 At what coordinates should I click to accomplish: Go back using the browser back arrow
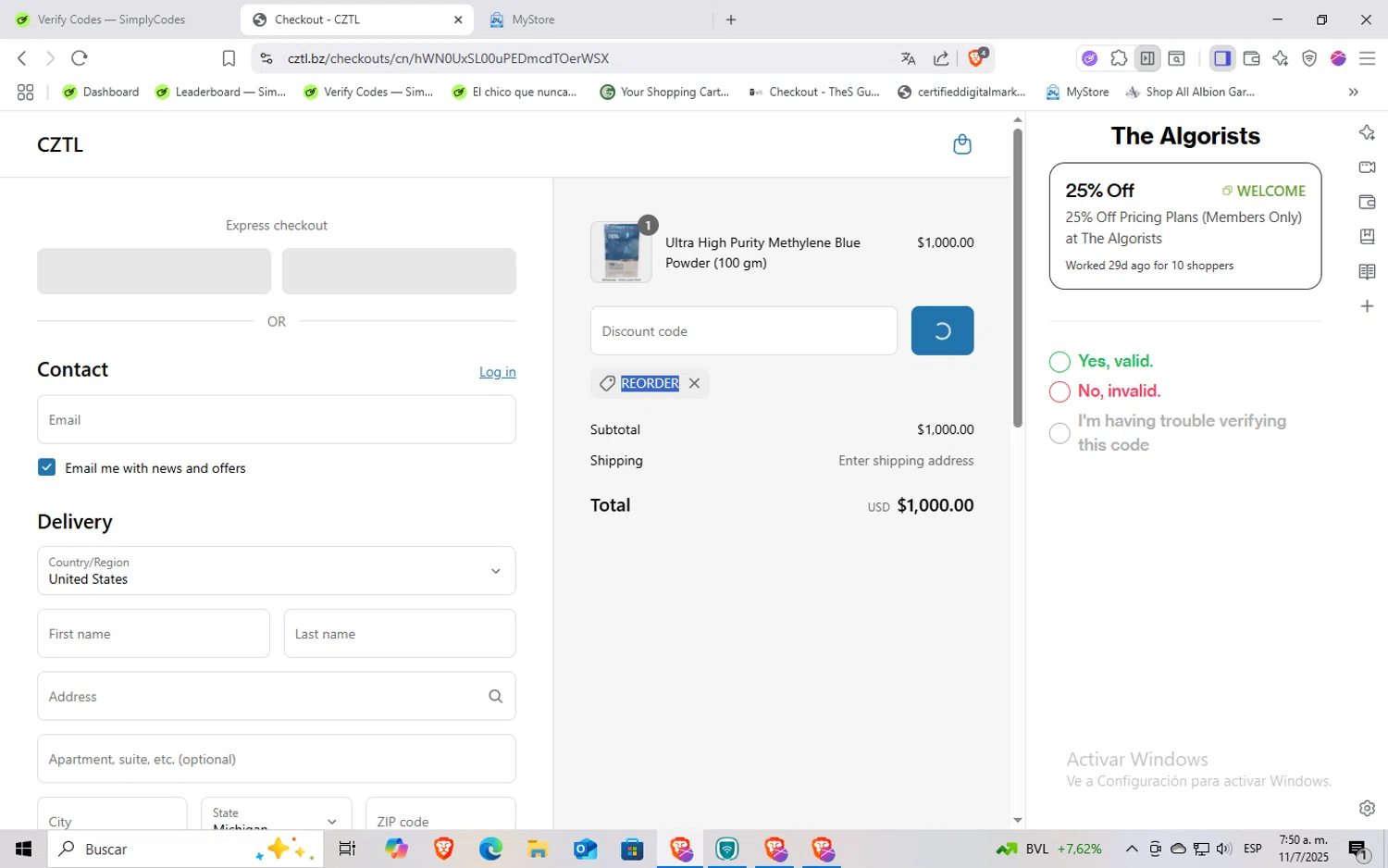(22, 58)
